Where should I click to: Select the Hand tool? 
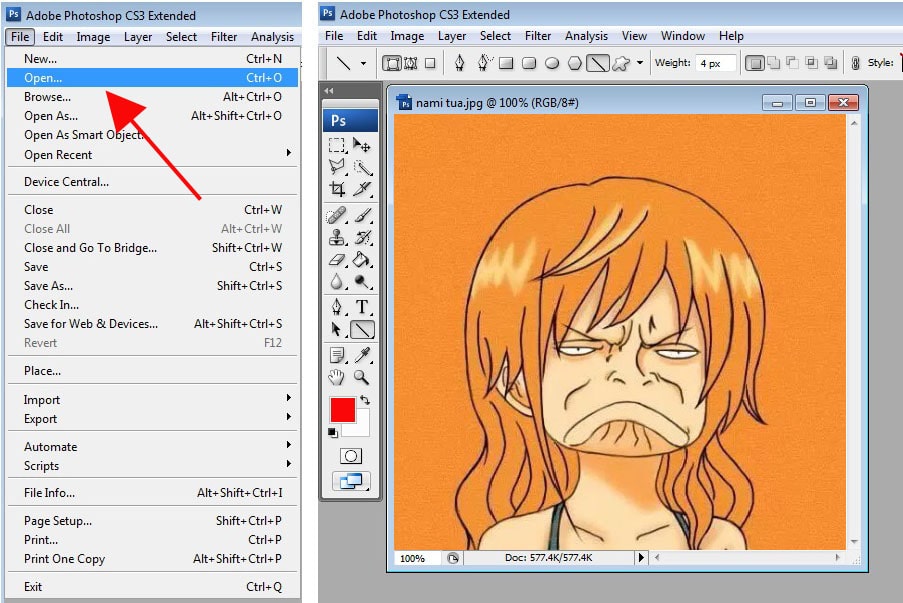coord(337,377)
